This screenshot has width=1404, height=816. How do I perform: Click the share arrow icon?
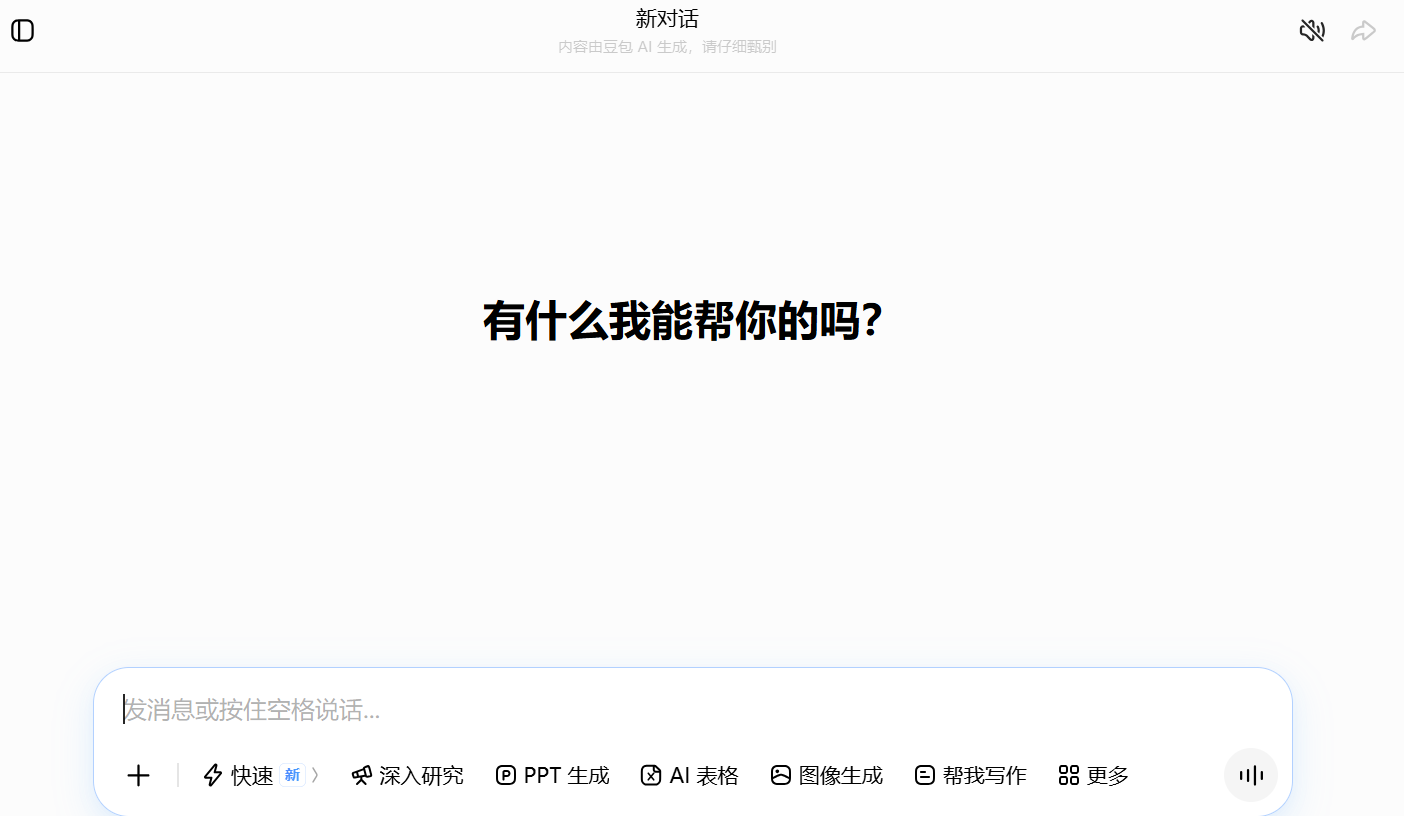point(1364,31)
